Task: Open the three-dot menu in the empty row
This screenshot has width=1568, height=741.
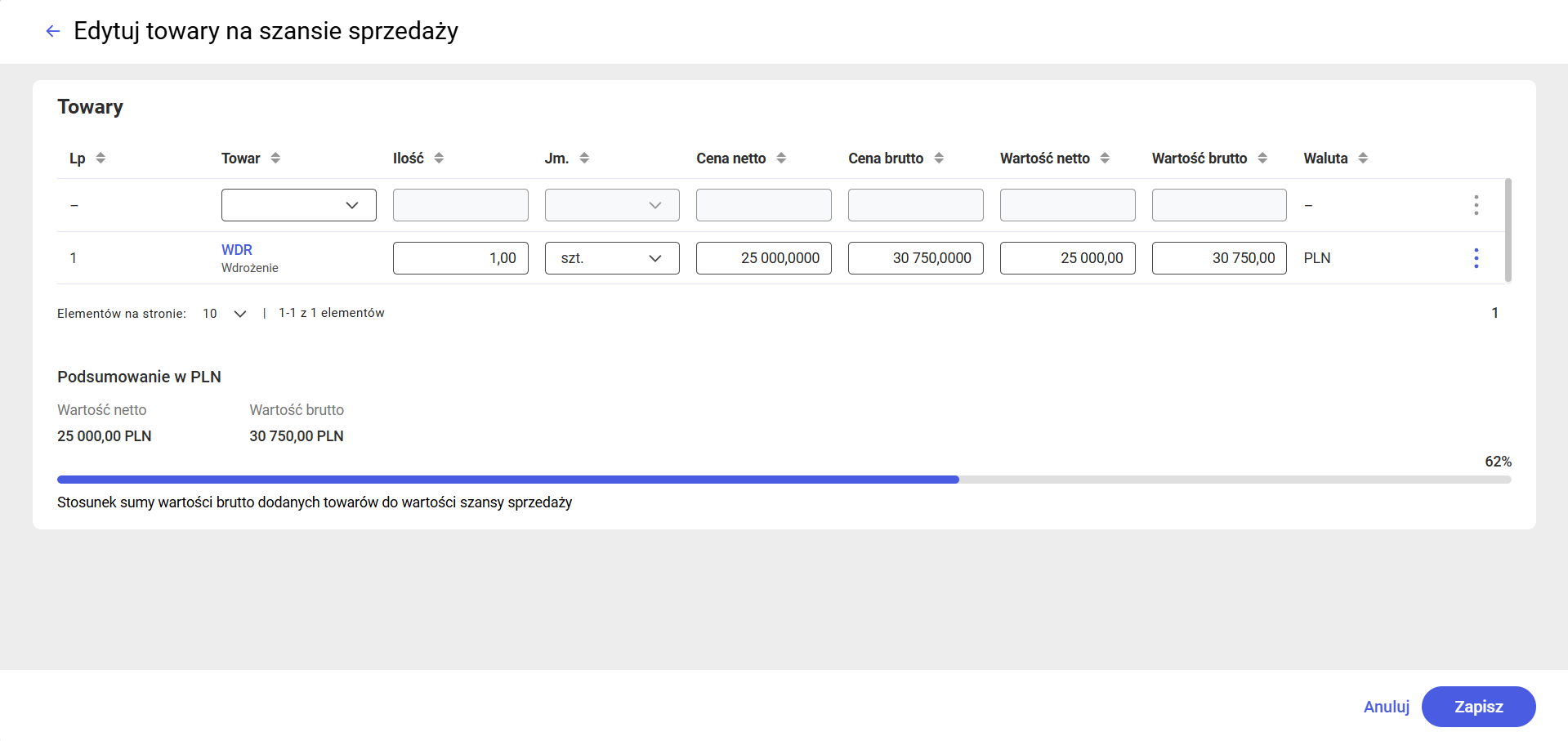Action: [x=1476, y=205]
